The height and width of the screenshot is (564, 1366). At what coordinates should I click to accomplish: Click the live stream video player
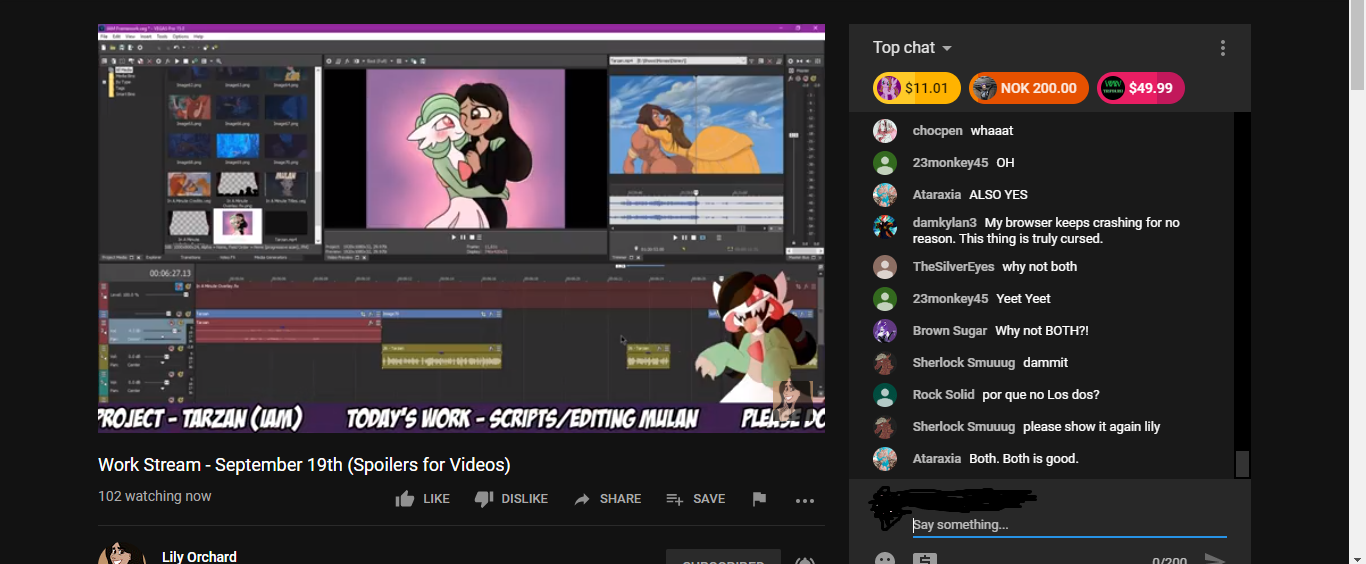tap(461, 228)
